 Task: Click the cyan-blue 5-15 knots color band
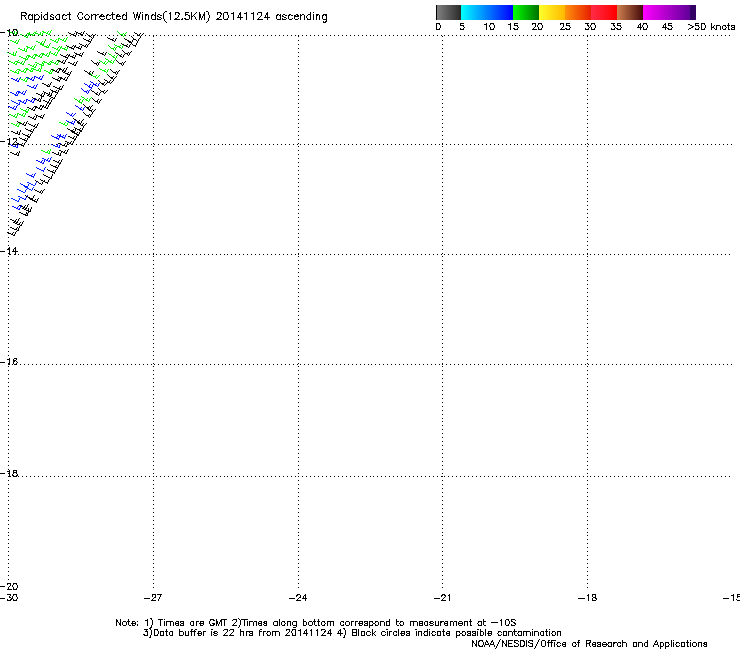click(x=487, y=12)
